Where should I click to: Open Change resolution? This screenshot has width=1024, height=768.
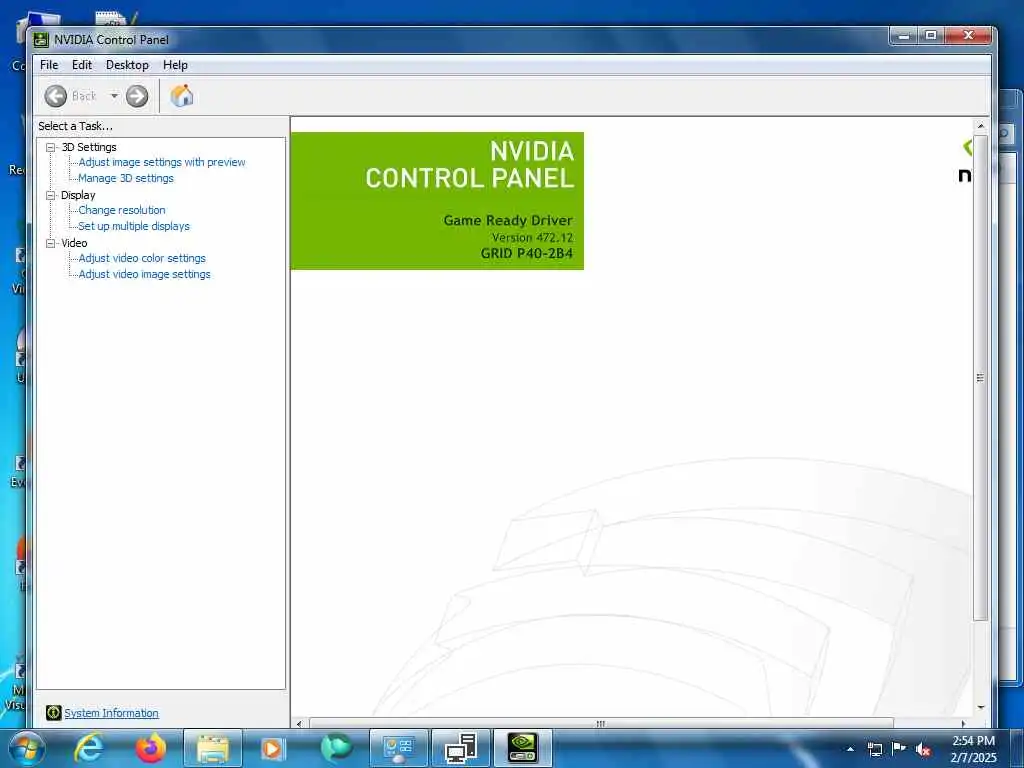[x=121, y=210]
